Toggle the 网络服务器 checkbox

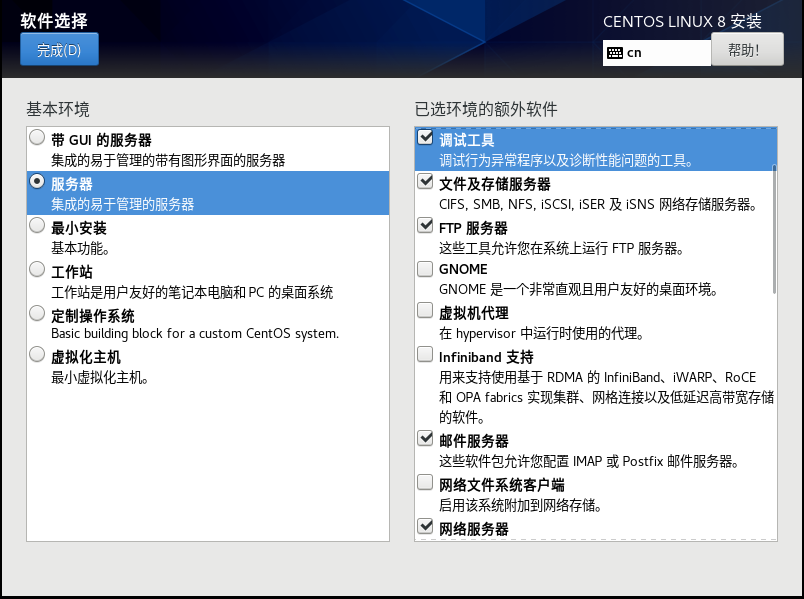click(x=425, y=526)
